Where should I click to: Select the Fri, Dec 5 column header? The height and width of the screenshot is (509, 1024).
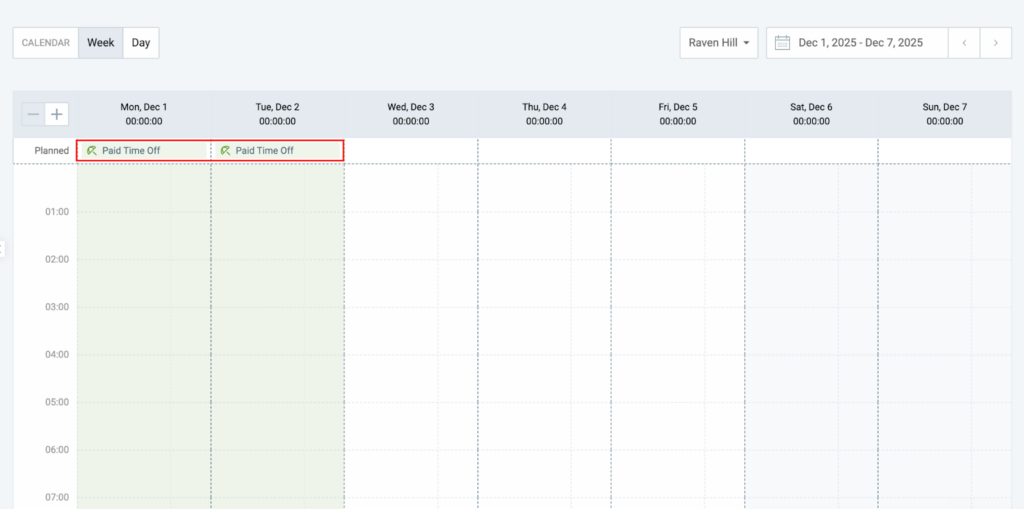[678, 114]
